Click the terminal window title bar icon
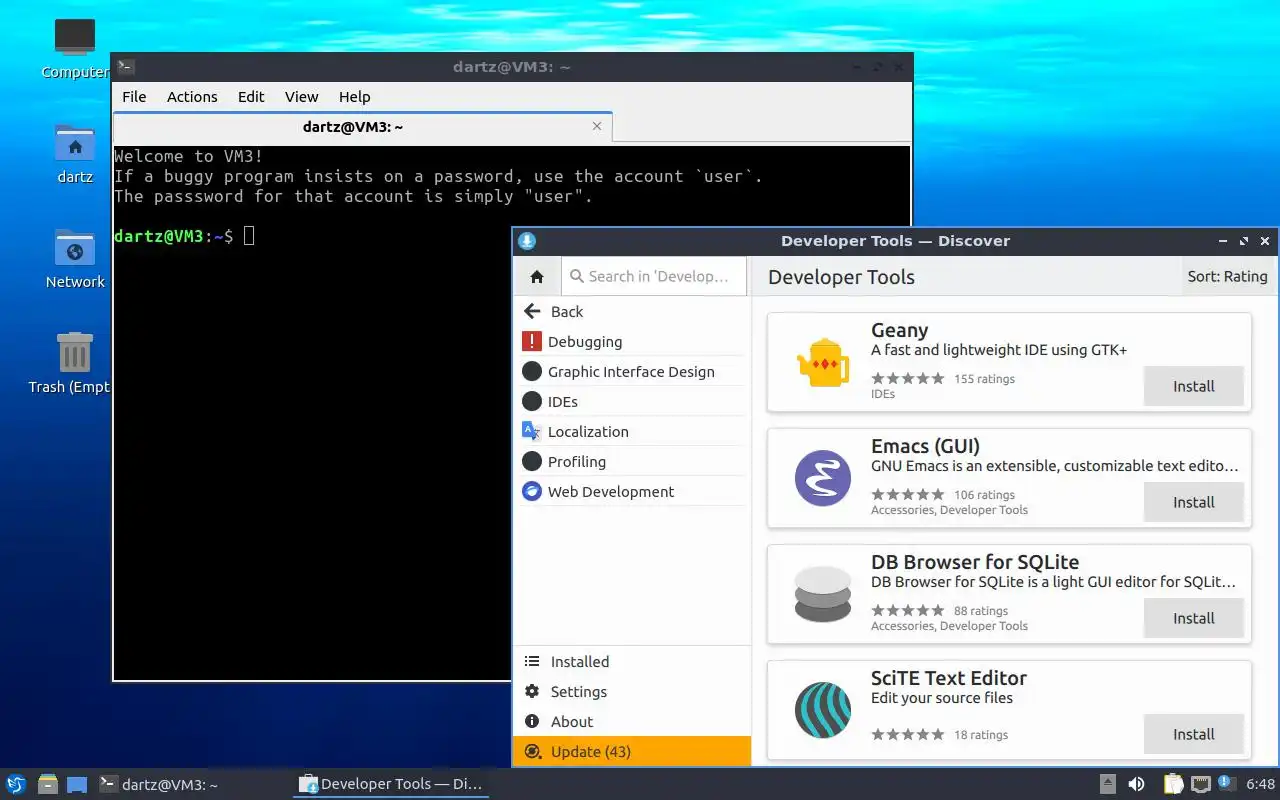The height and width of the screenshot is (800, 1280). [125, 67]
